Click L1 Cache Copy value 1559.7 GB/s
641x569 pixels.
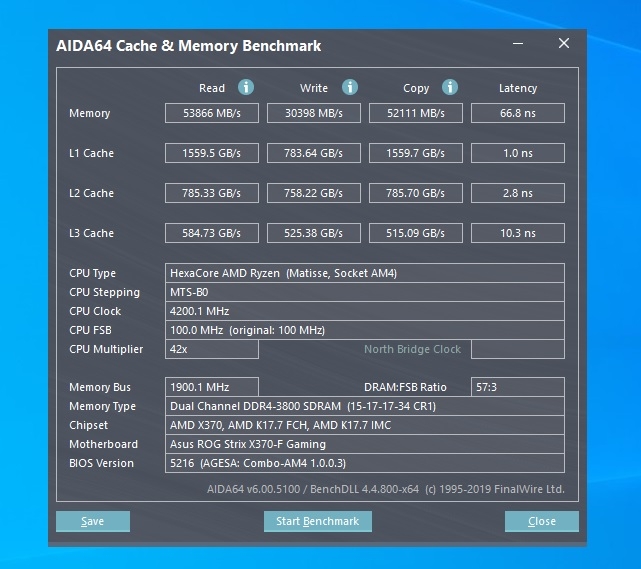pyautogui.click(x=416, y=153)
